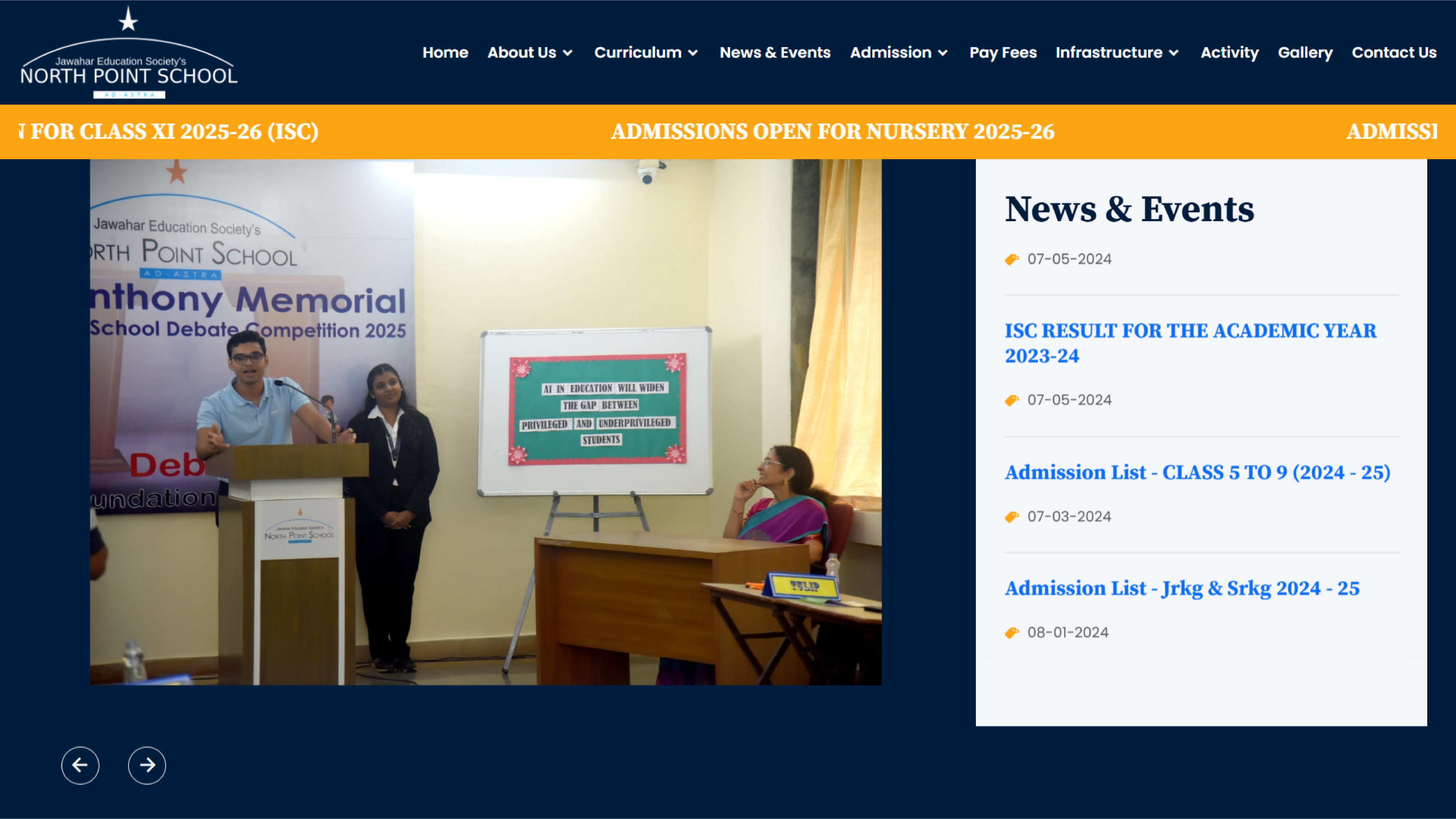Click the previous slide arrow
Image resolution: width=1456 pixels, height=819 pixels.
coord(80,766)
